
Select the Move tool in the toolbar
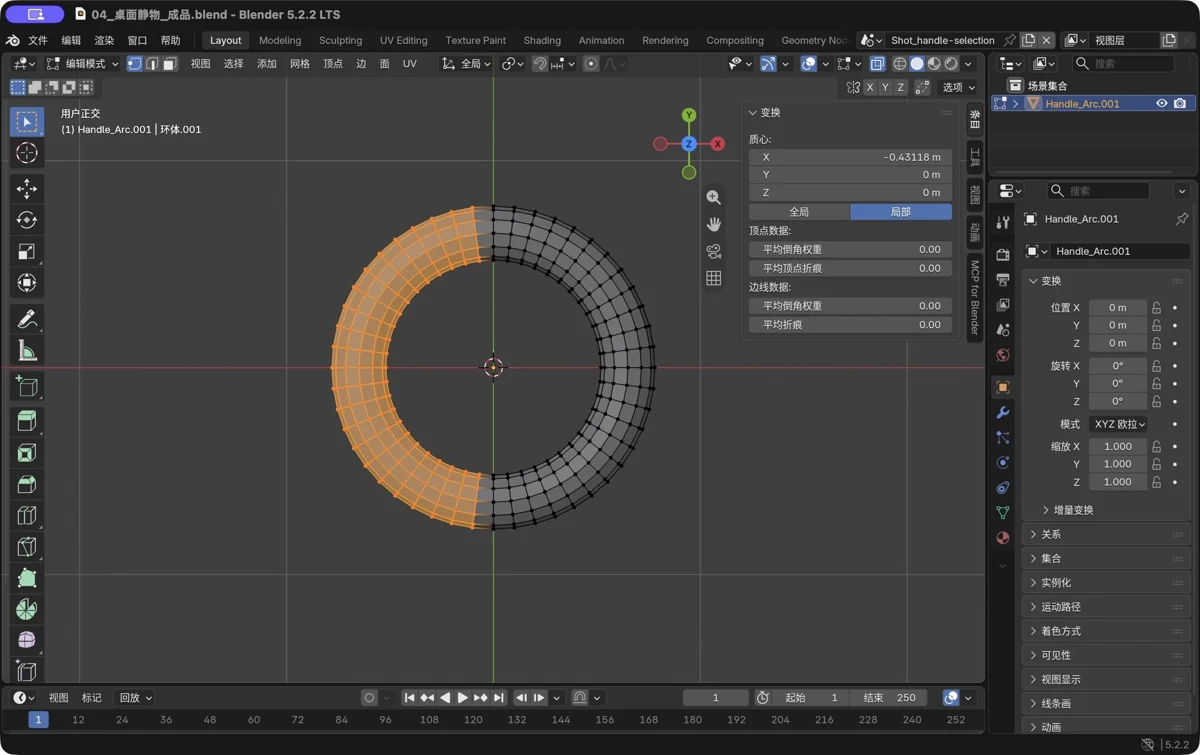point(27,189)
